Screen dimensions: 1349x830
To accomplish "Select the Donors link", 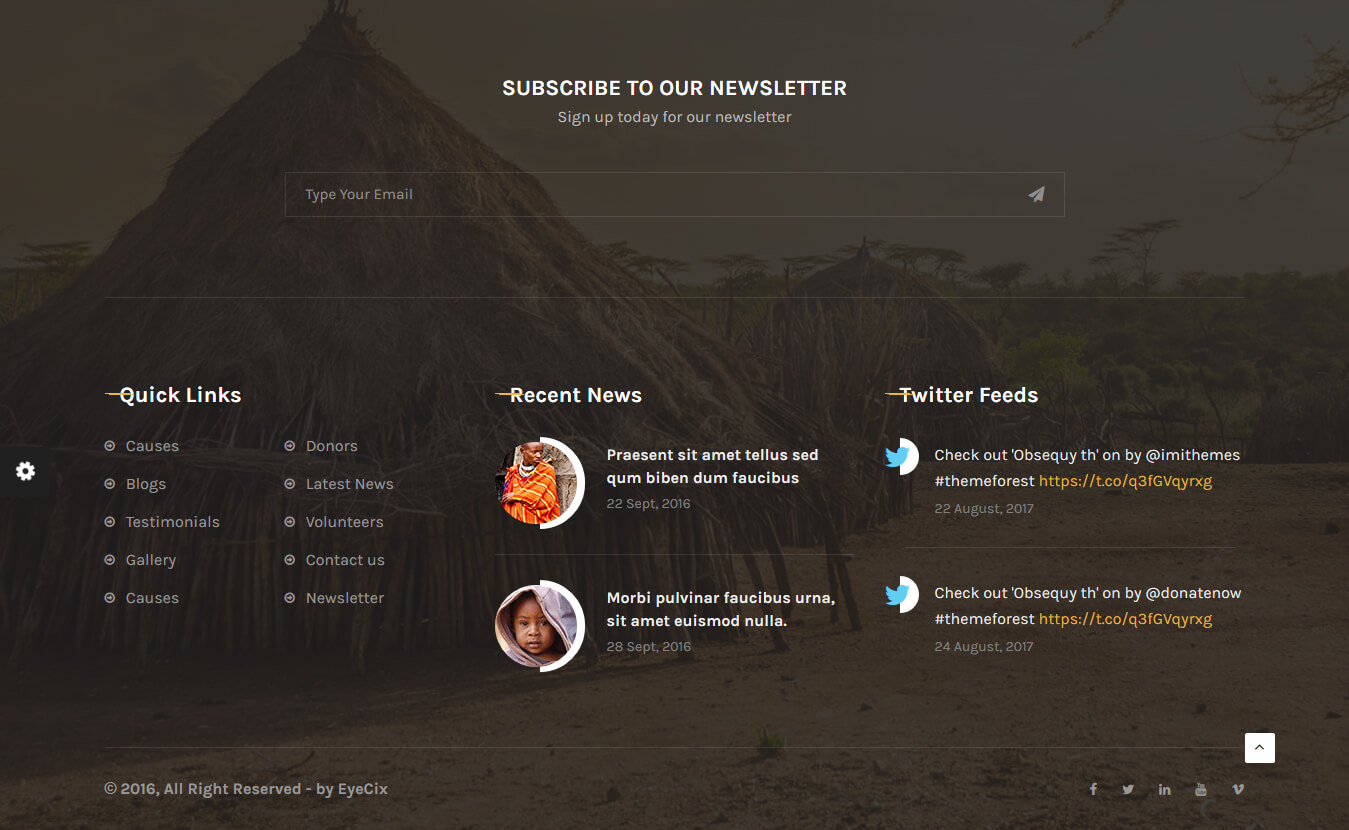I will coord(331,446).
